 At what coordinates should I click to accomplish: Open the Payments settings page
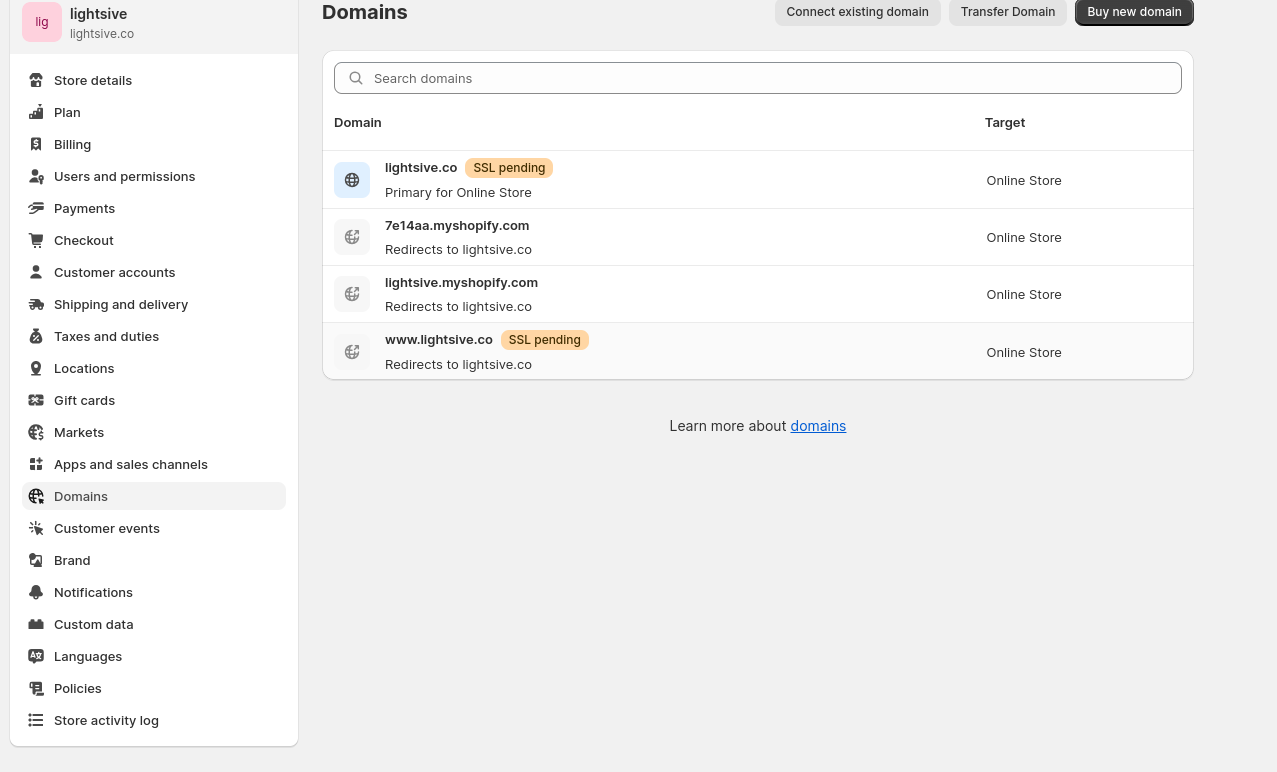click(84, 208)
